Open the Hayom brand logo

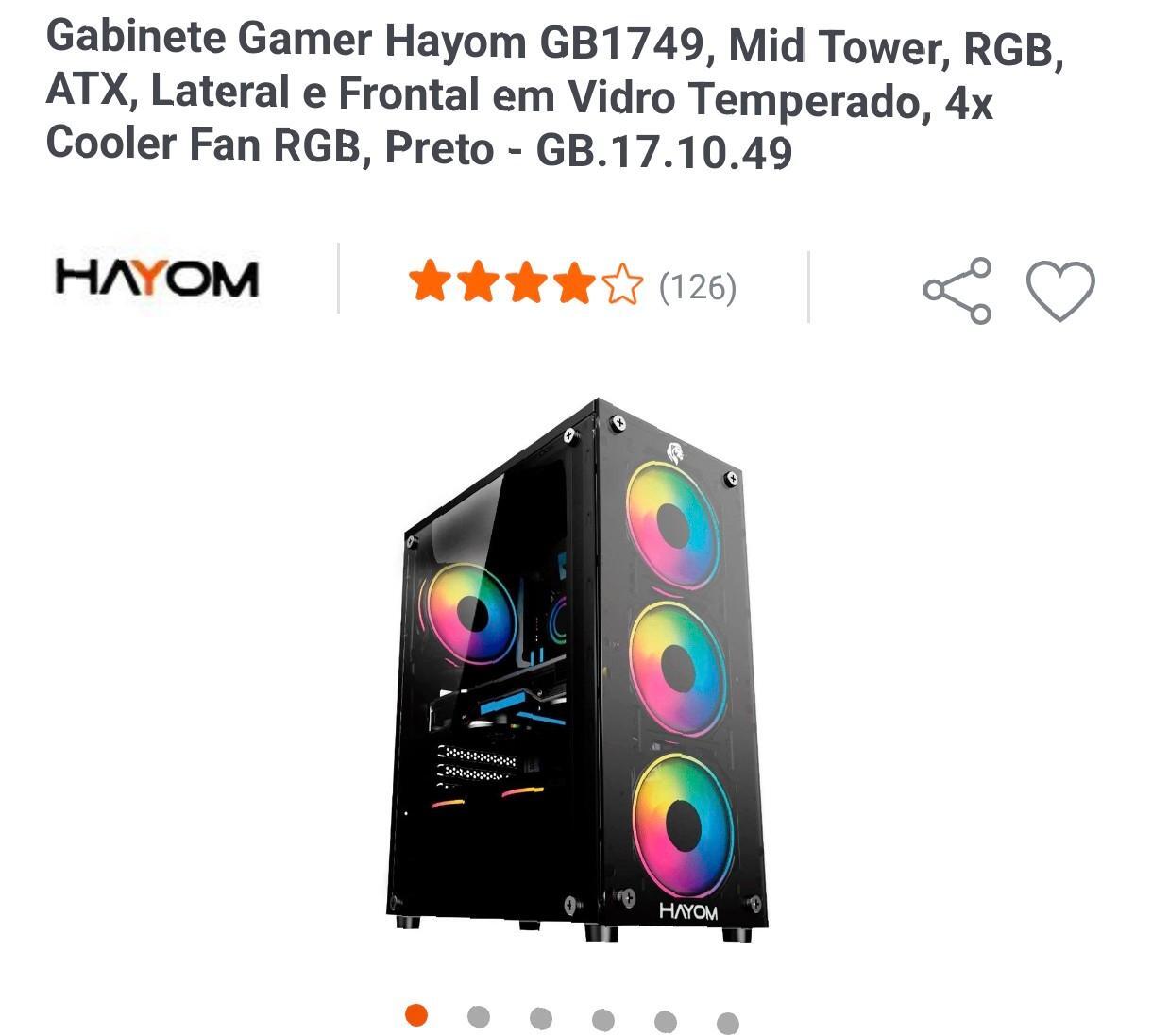[157, 278]
